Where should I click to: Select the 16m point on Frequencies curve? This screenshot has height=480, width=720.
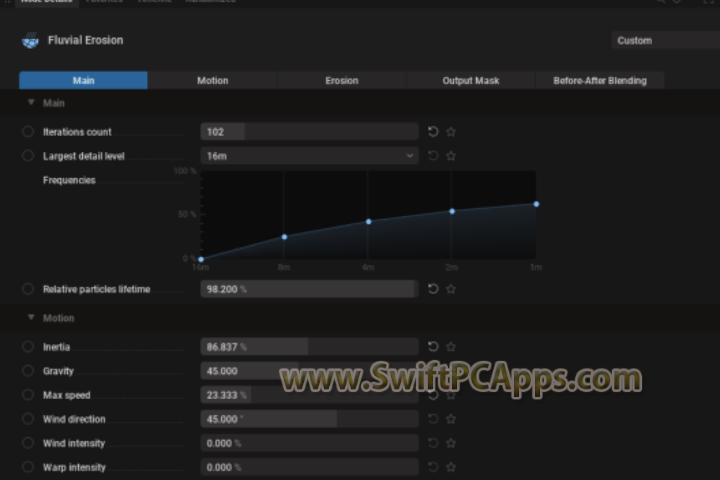pyautogui.click(x=201, y=259)
